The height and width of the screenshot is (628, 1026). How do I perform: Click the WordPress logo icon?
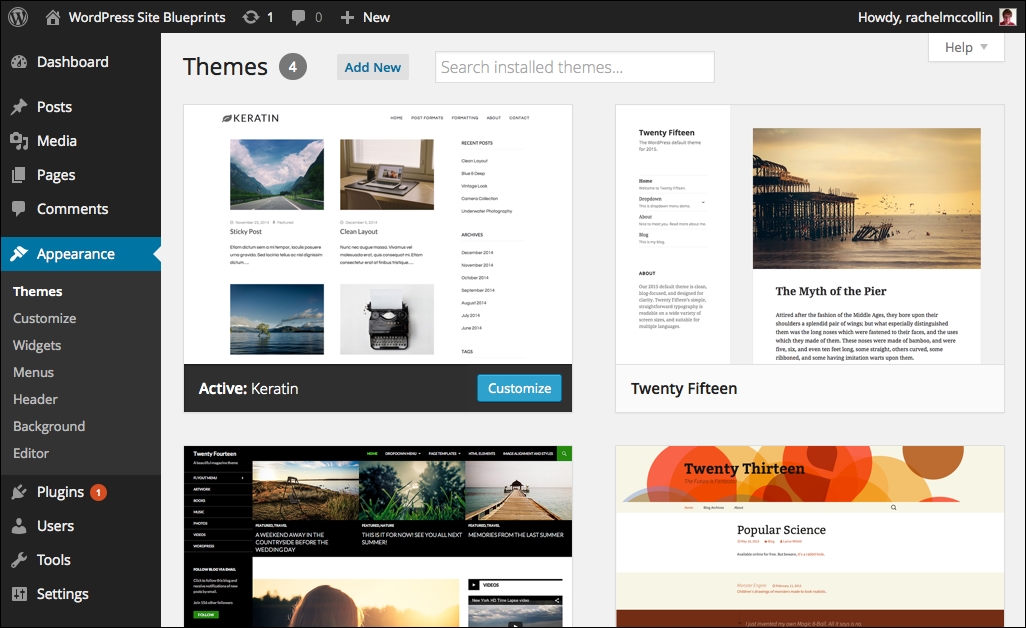(x=18, y=17)
